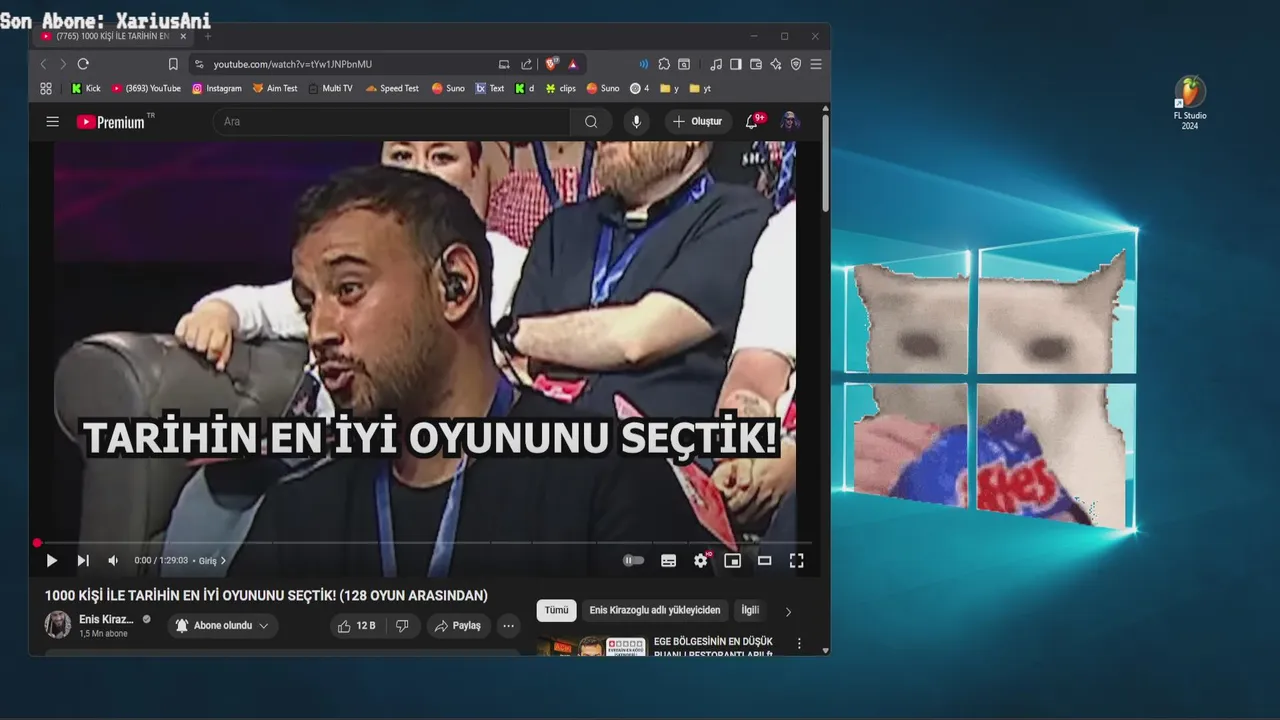Open the extensions puzzle icon
Viewport: 1280px width, 720px height.
tap(664, 64)
